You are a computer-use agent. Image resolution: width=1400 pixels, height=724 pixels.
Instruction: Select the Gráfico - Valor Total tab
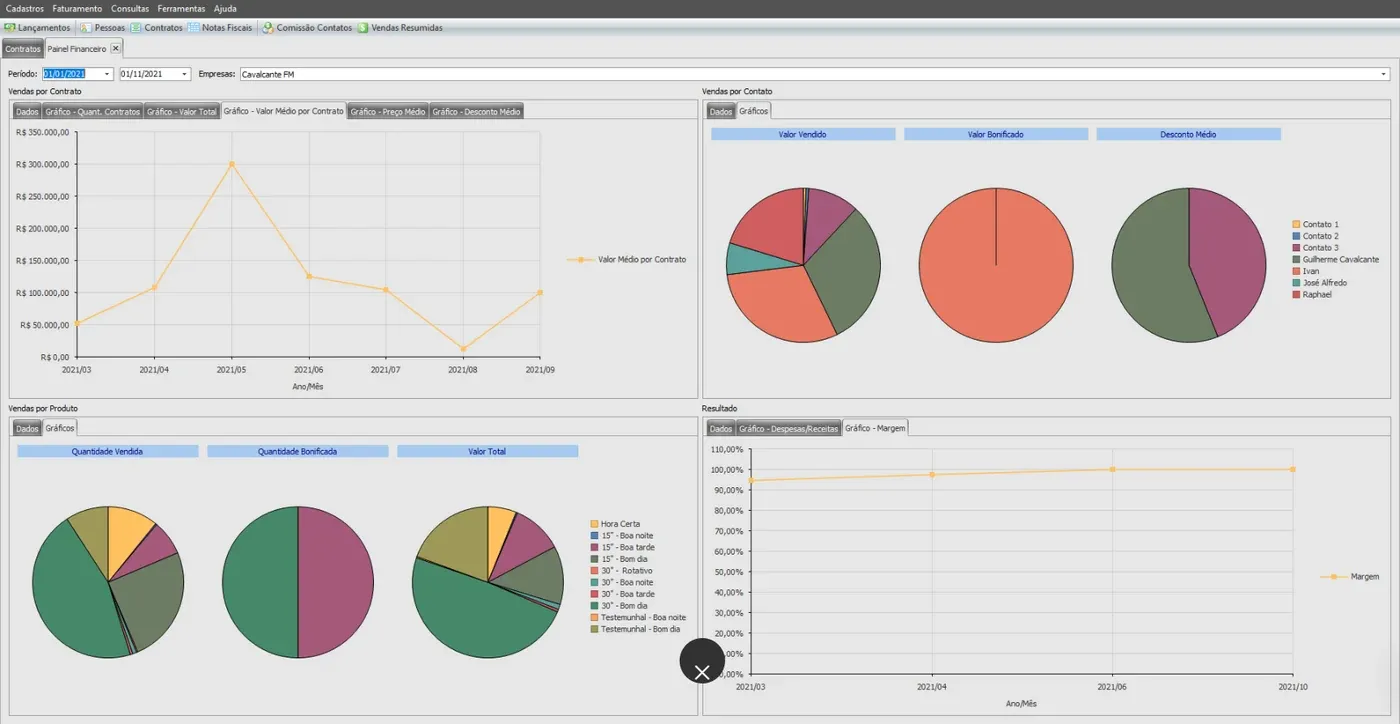coord(181,111)
